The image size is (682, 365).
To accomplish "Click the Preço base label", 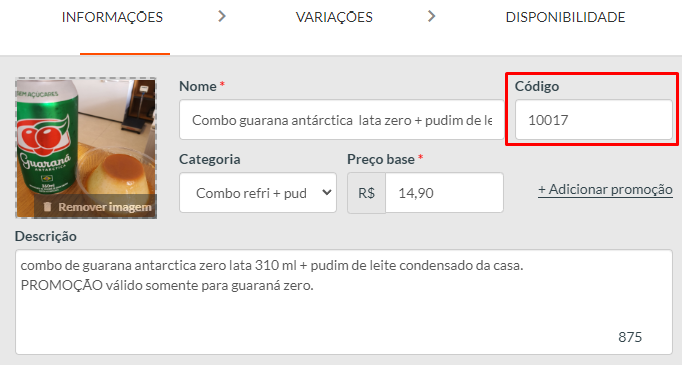I will pyautogui.click(x=381, y=159).
